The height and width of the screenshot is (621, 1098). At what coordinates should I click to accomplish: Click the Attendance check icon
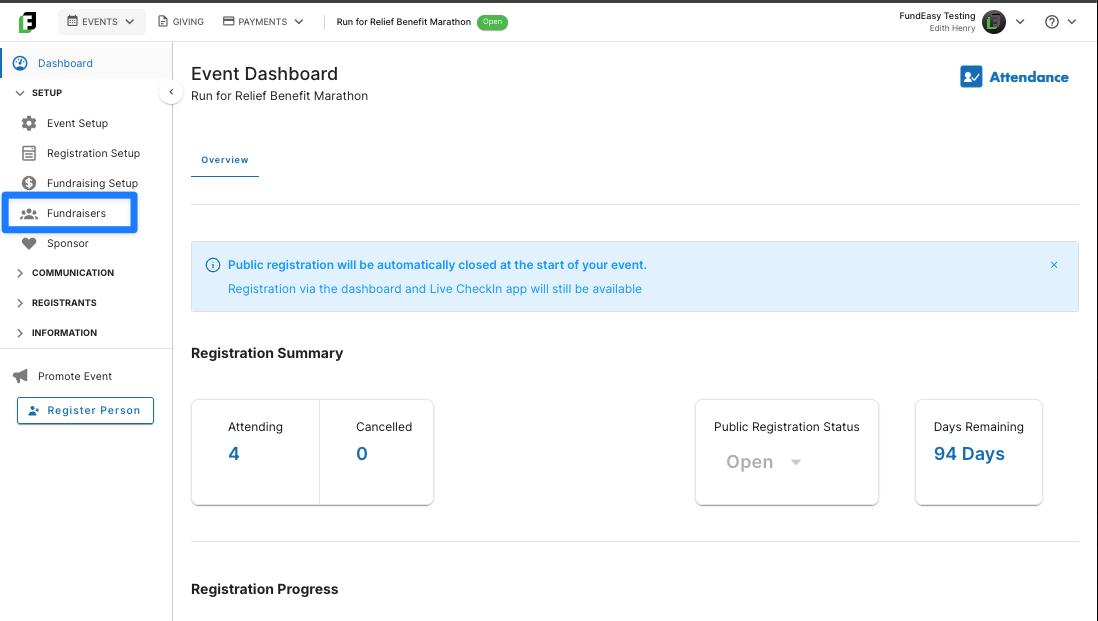pyautogui.click(x=971, y=77)
